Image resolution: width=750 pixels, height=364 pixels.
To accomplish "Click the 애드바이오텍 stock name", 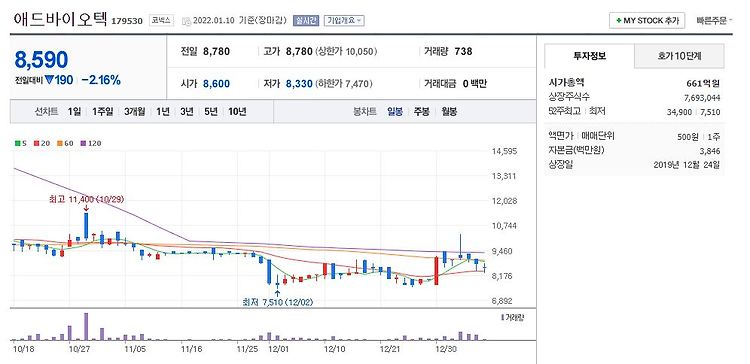I will coord(61,19).
